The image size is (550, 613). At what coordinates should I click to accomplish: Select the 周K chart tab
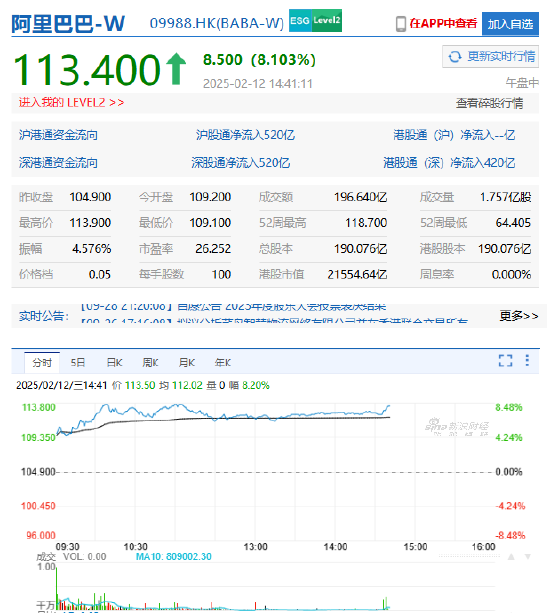(150, 363)
